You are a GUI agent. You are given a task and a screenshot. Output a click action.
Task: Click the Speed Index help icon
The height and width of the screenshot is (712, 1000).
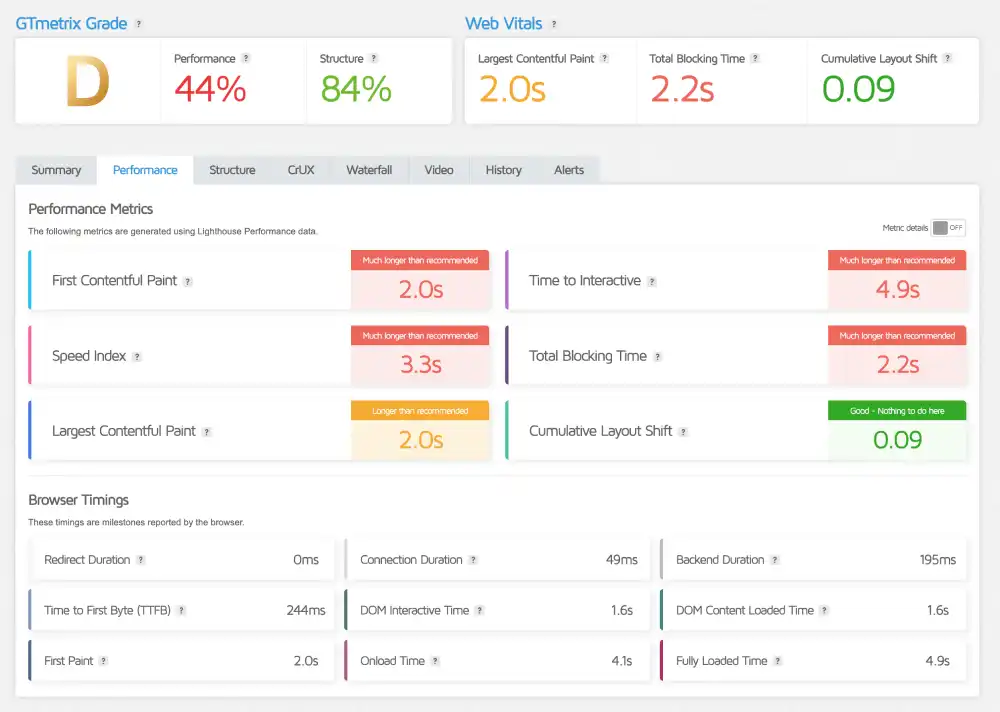[136, 357]
